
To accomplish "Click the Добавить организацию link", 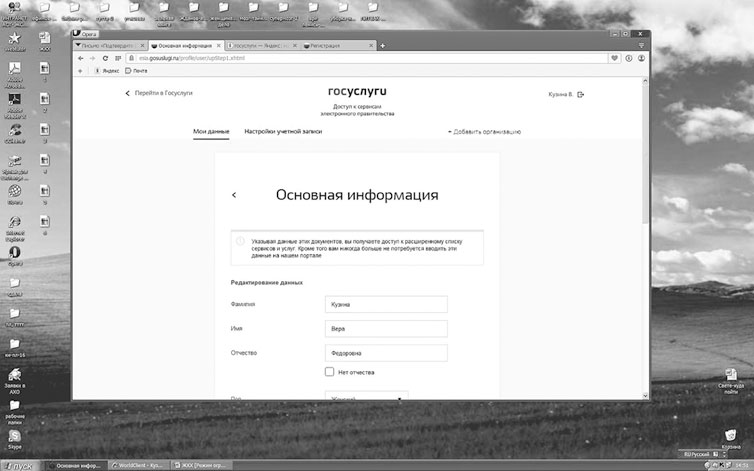I will coord(484,132).
